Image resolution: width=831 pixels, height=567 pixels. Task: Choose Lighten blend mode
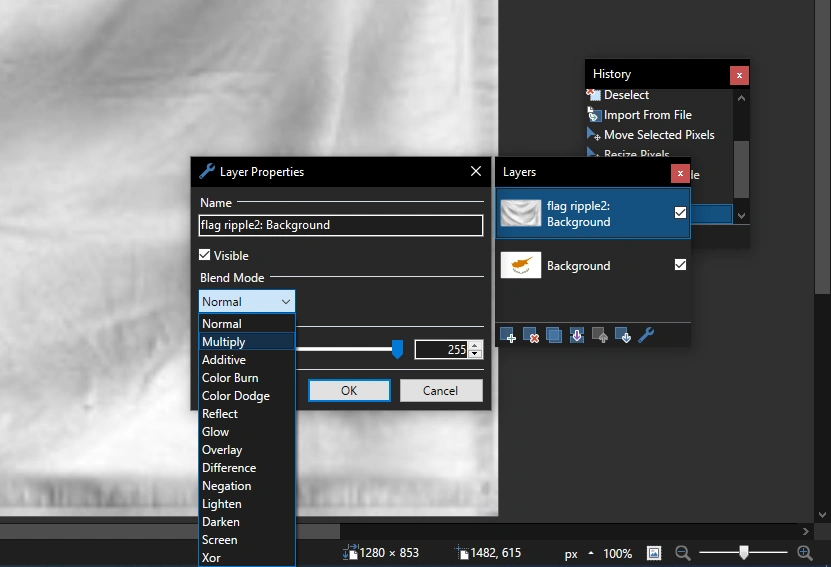247,504
